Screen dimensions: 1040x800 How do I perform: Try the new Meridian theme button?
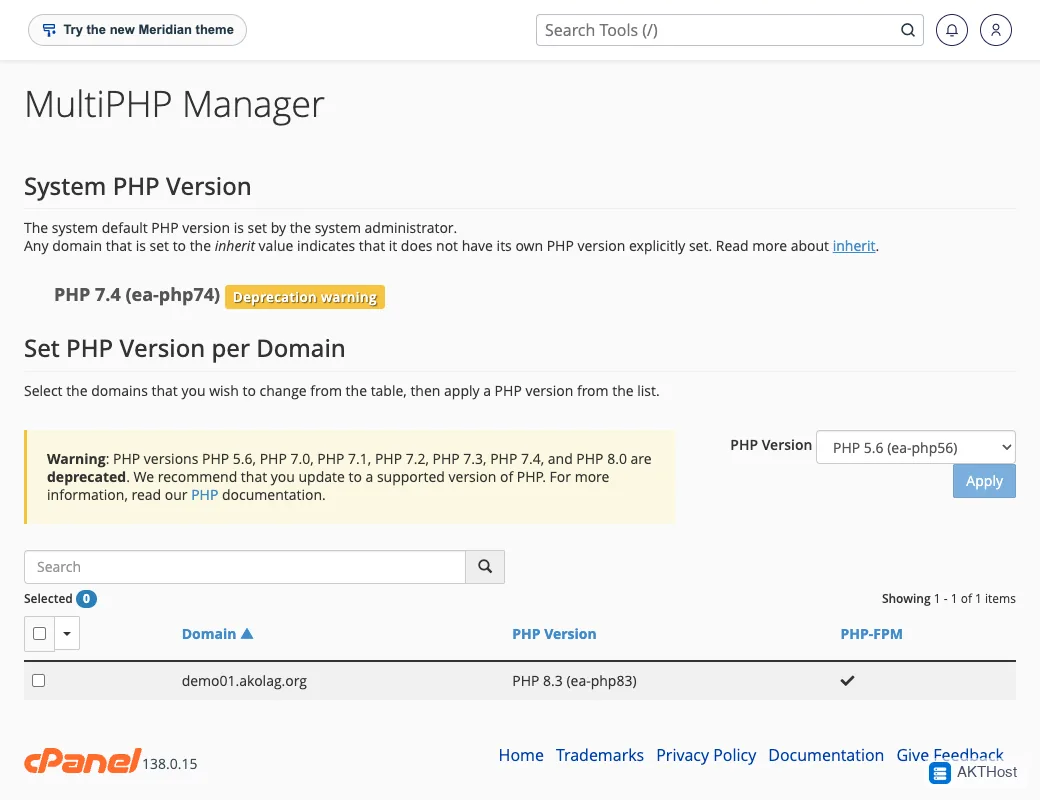tap(137, 30)
